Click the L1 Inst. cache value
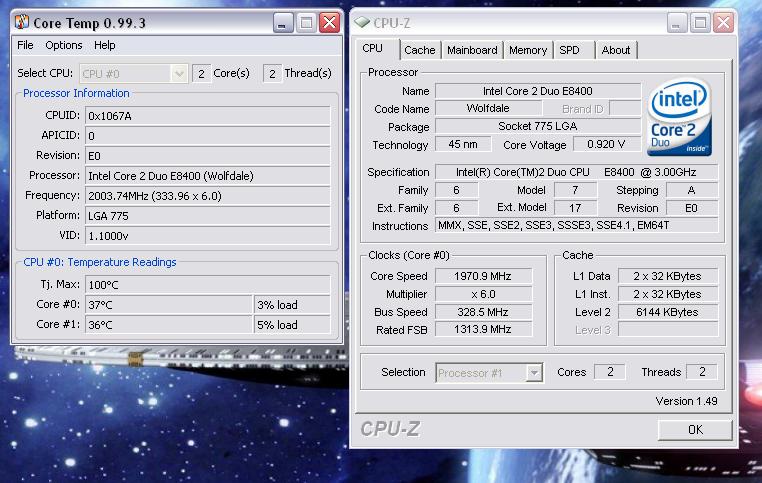The image size is (762, 483). pyautogui.click(x=668, y=294)
